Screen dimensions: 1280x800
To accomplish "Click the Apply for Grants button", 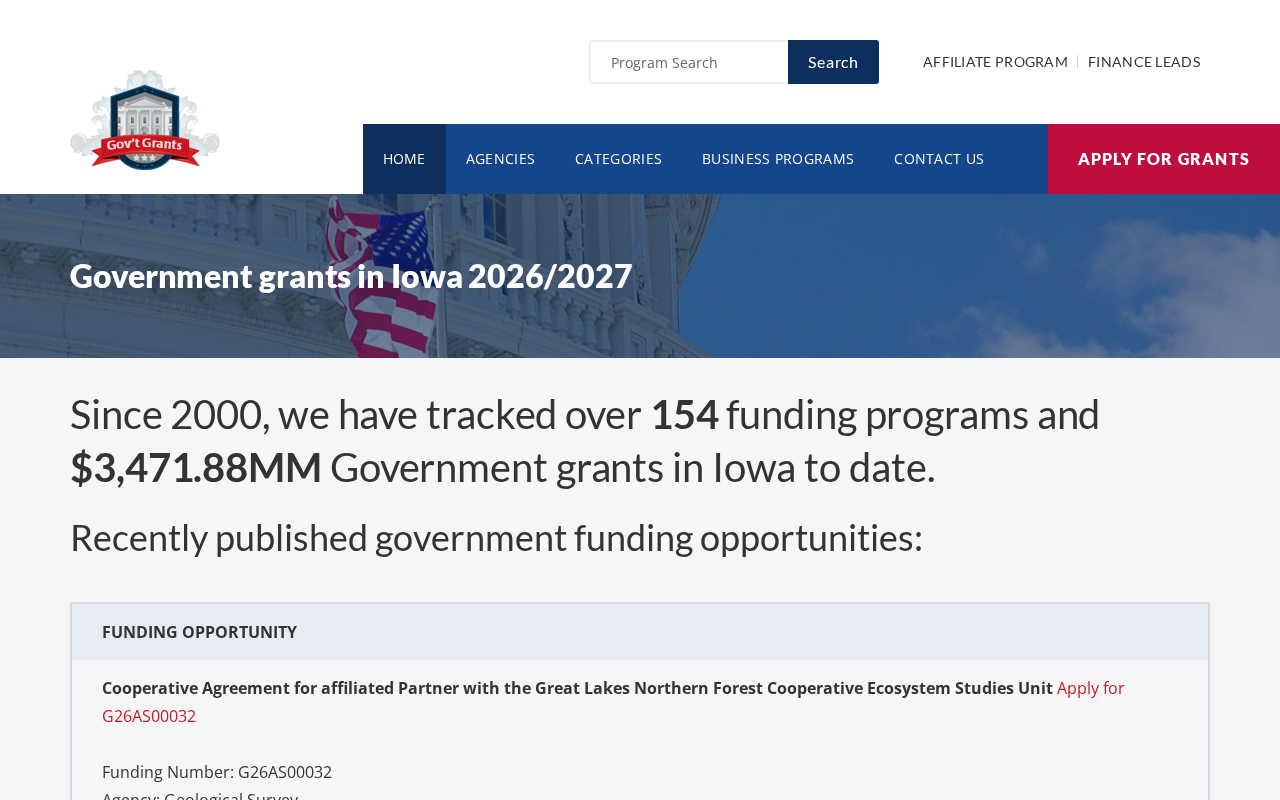I will pyautogui.click(x=1164, y=159).
